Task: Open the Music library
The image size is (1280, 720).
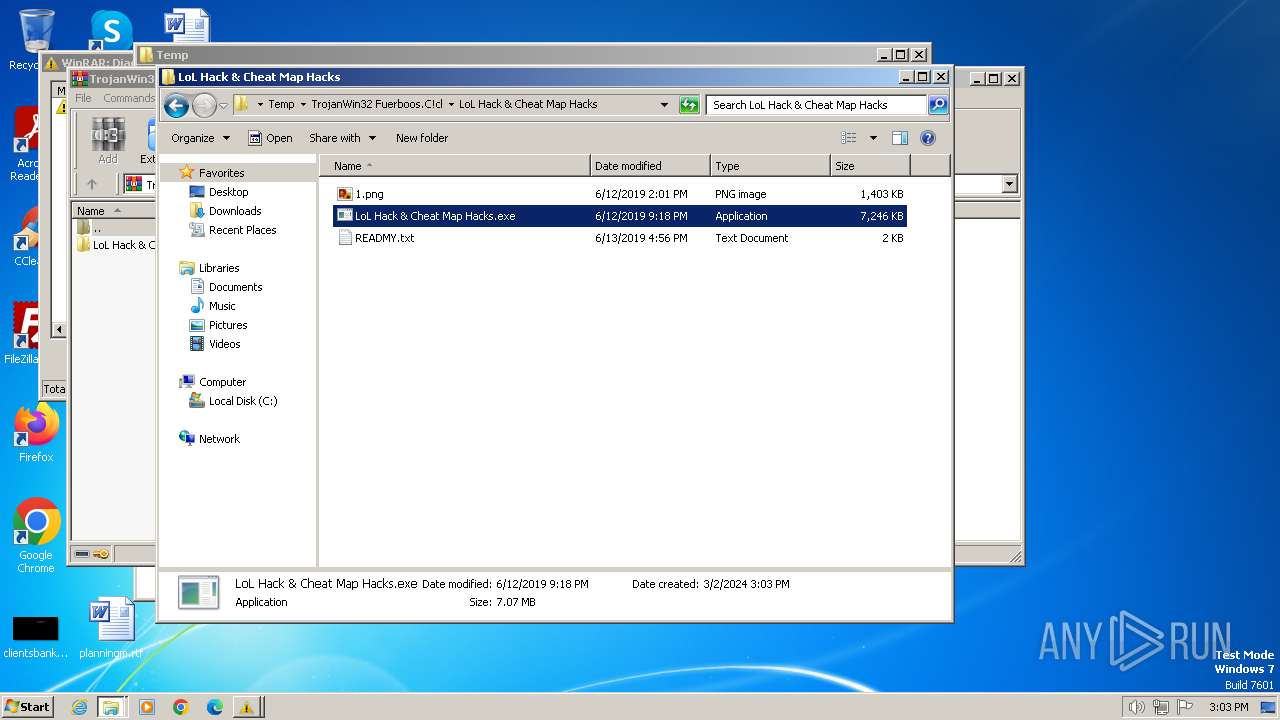Action: (222, 306)
